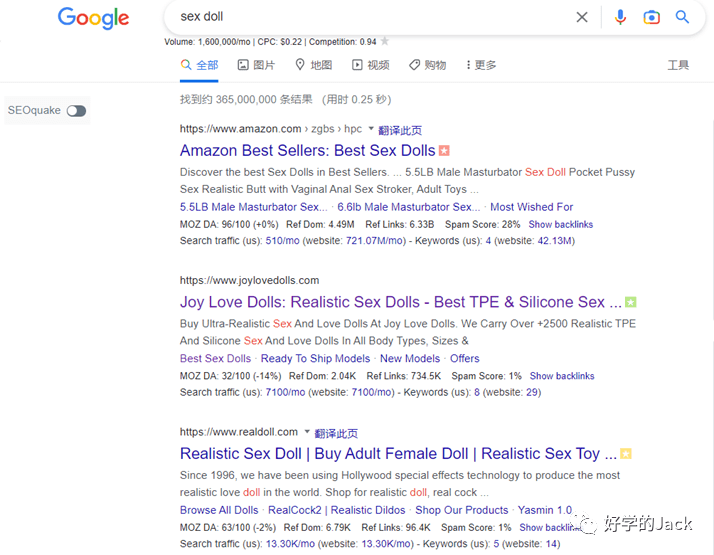Click the 13.30K/mo search traffic value
714x555 pixels.
pos(290,544)
